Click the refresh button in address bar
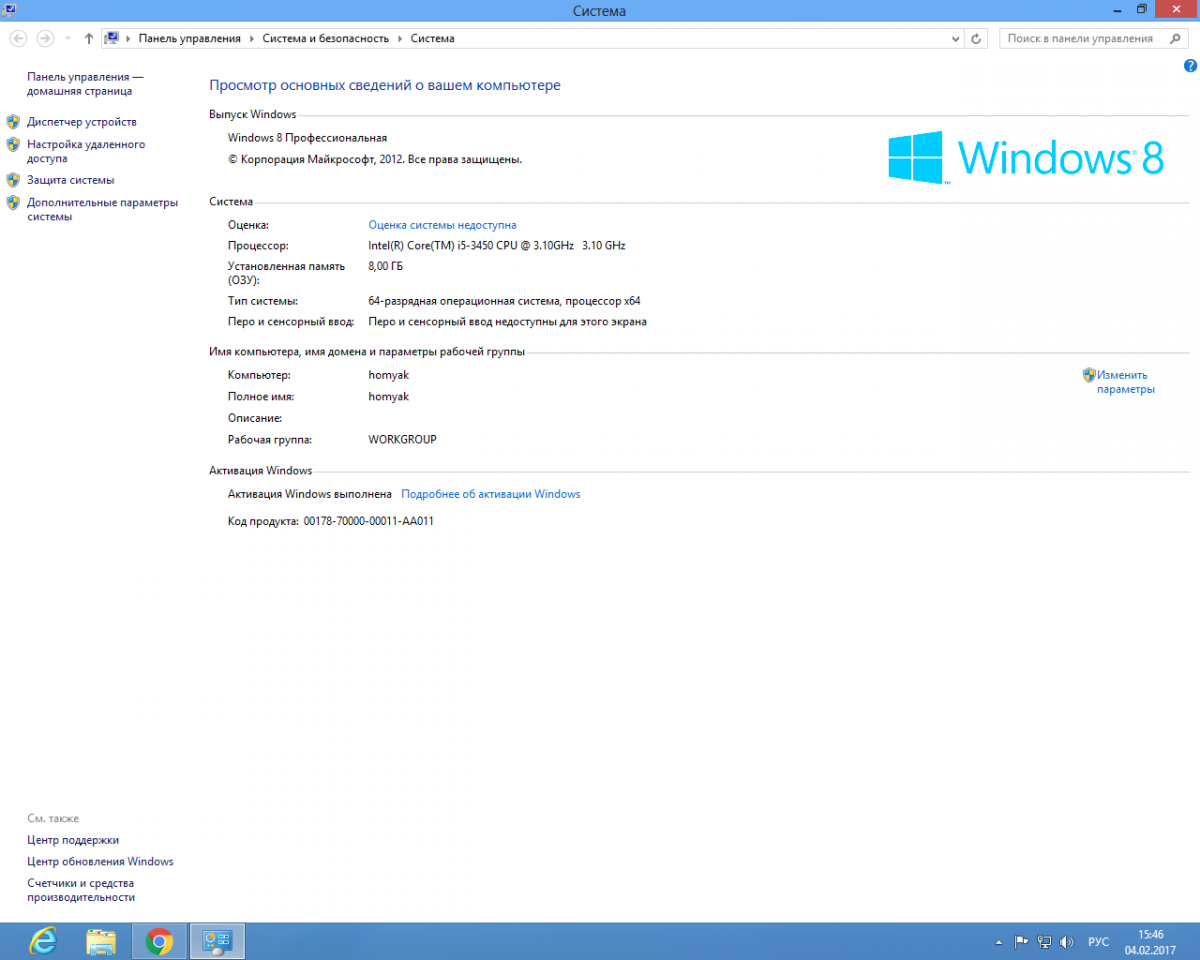The width and height of the screenshot is (1200, 960). 976,38
